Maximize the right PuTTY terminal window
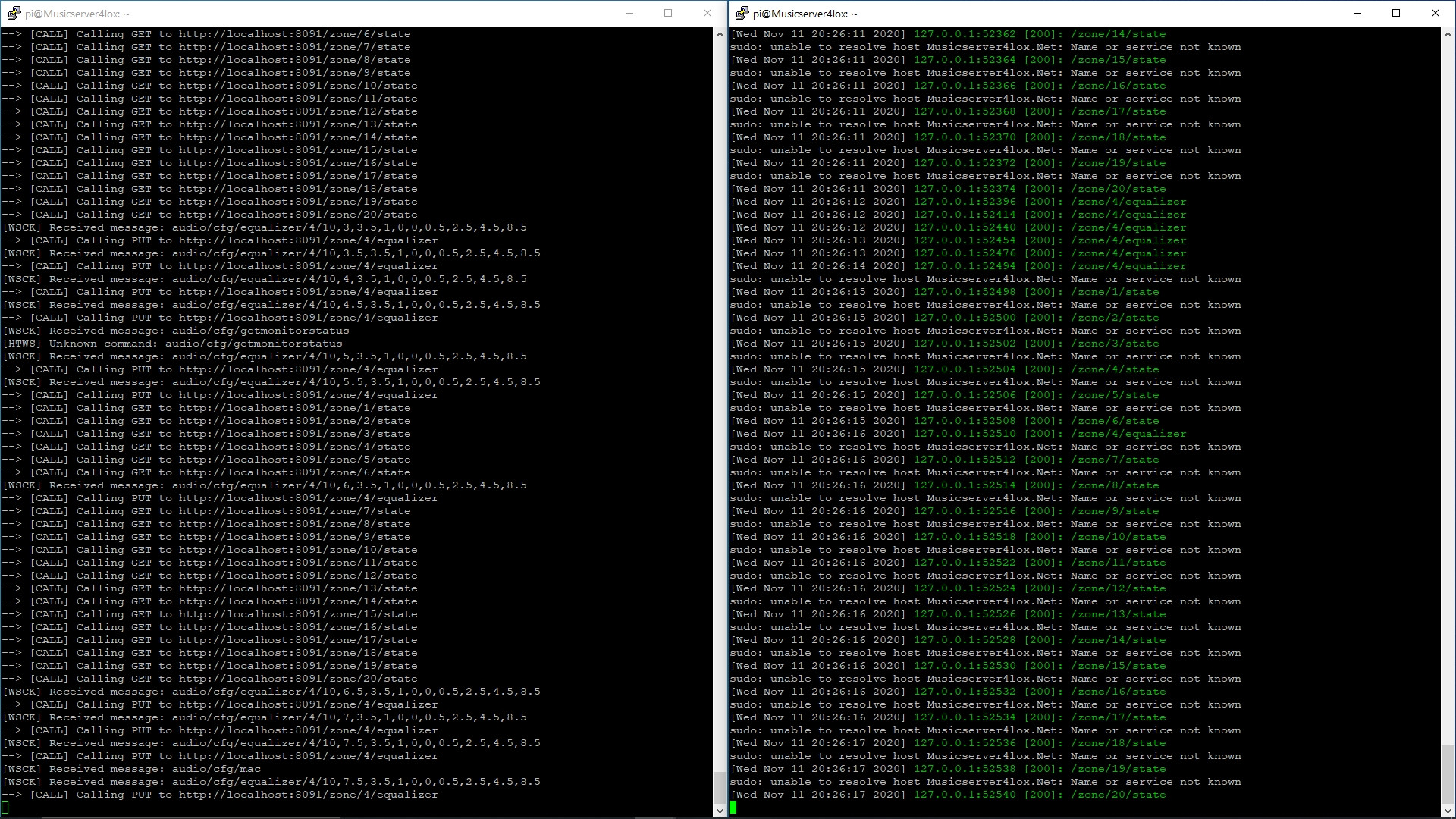 1396,13
